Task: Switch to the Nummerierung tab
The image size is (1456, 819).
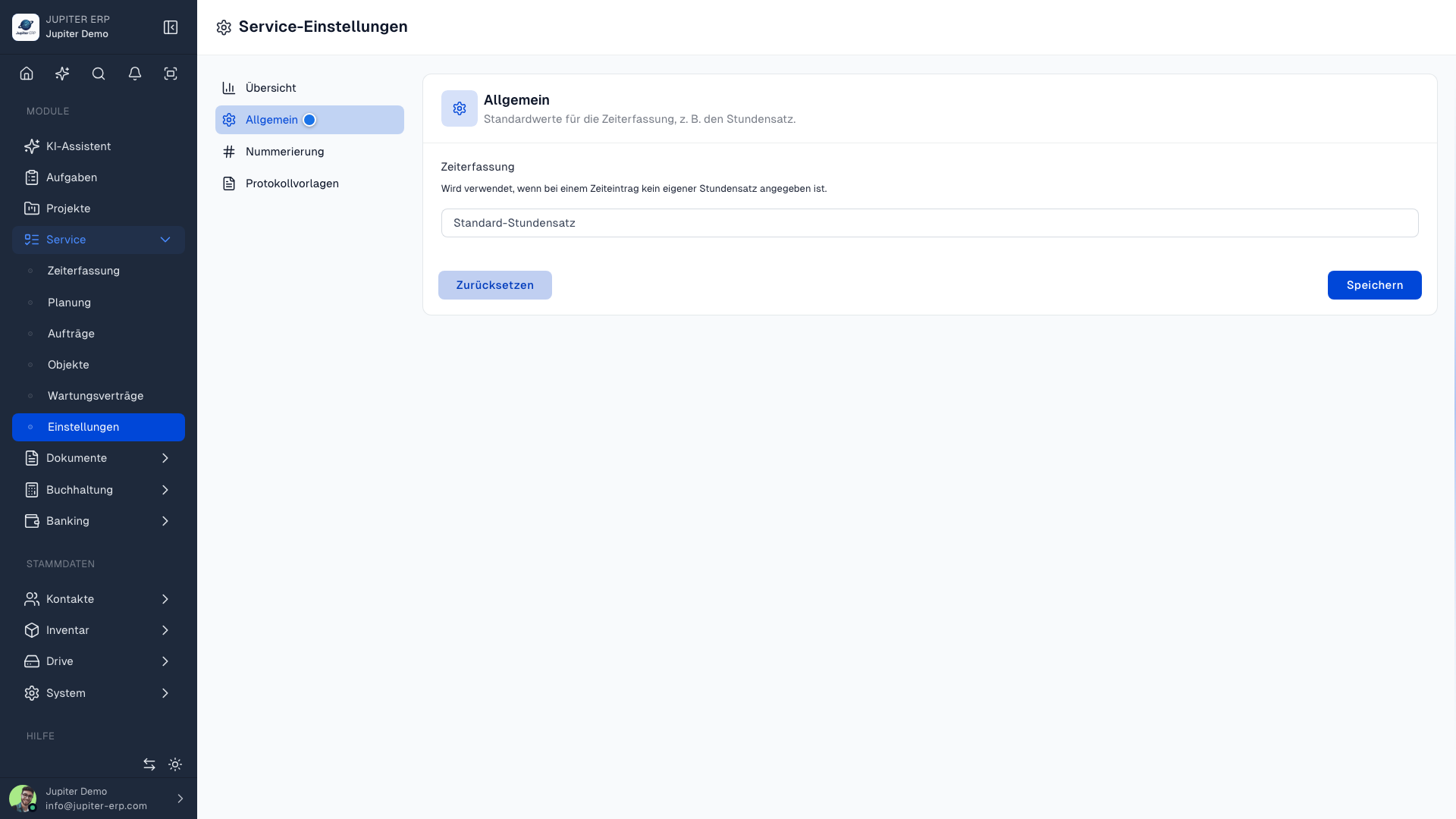Action: click(309, 152)
